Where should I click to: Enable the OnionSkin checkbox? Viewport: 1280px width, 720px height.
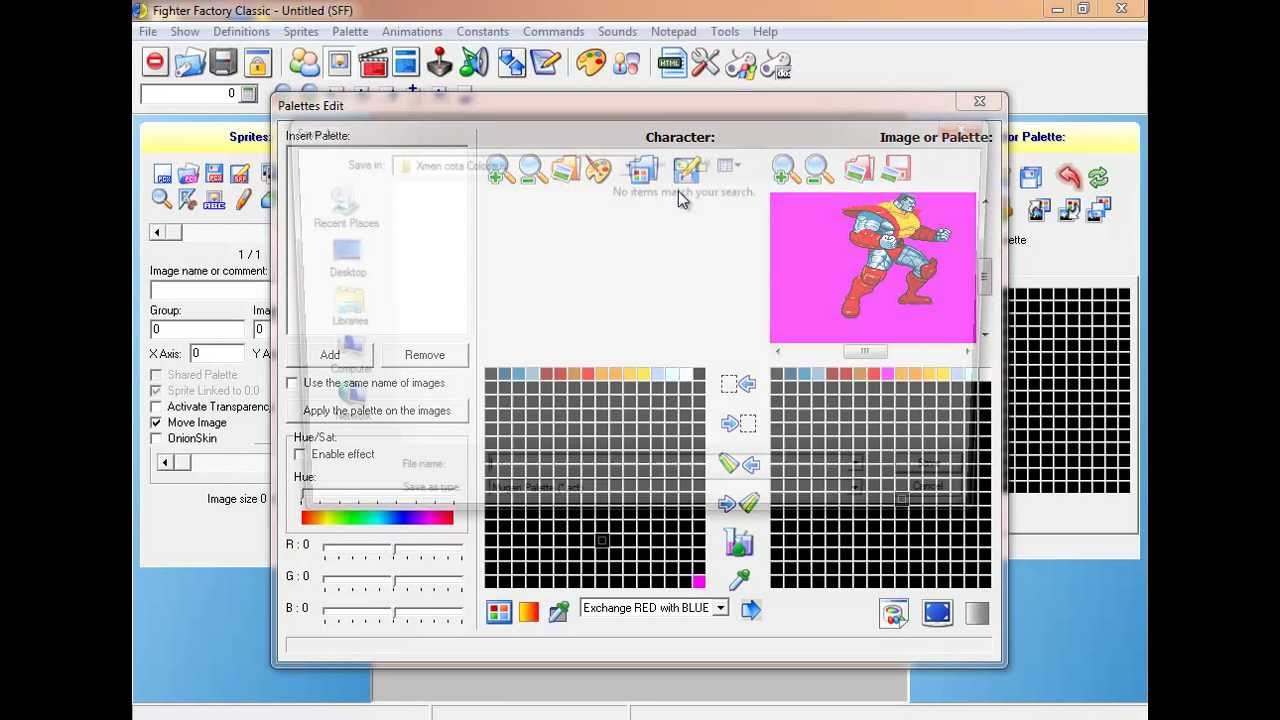coord(156,439)
